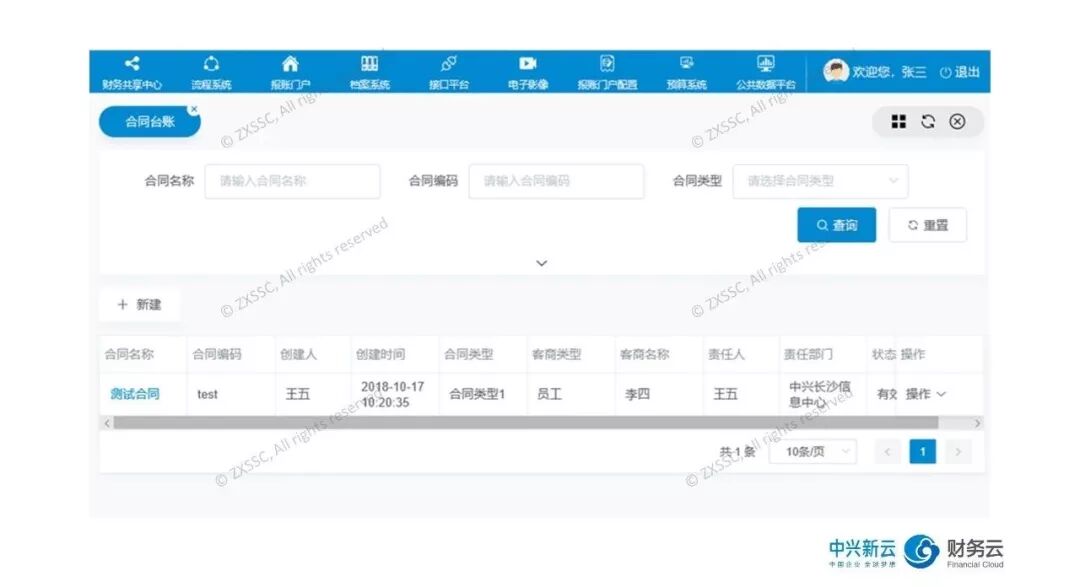Click 新建 to create contract

[140, 305]
